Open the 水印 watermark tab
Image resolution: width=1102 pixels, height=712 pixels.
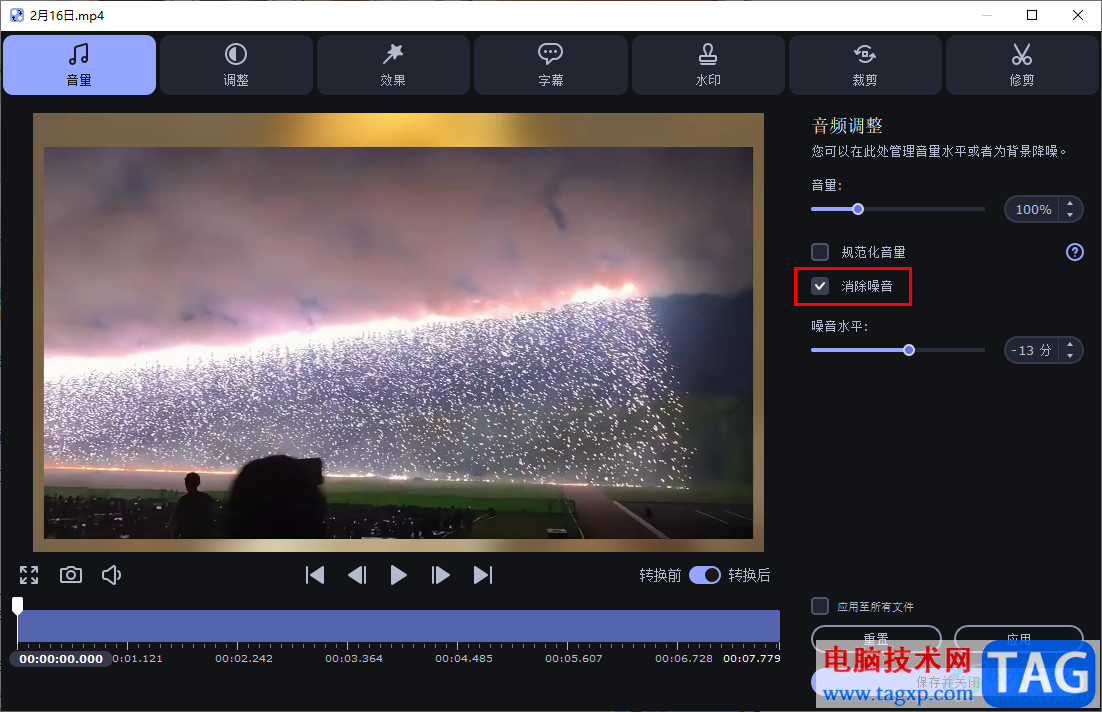708,65
